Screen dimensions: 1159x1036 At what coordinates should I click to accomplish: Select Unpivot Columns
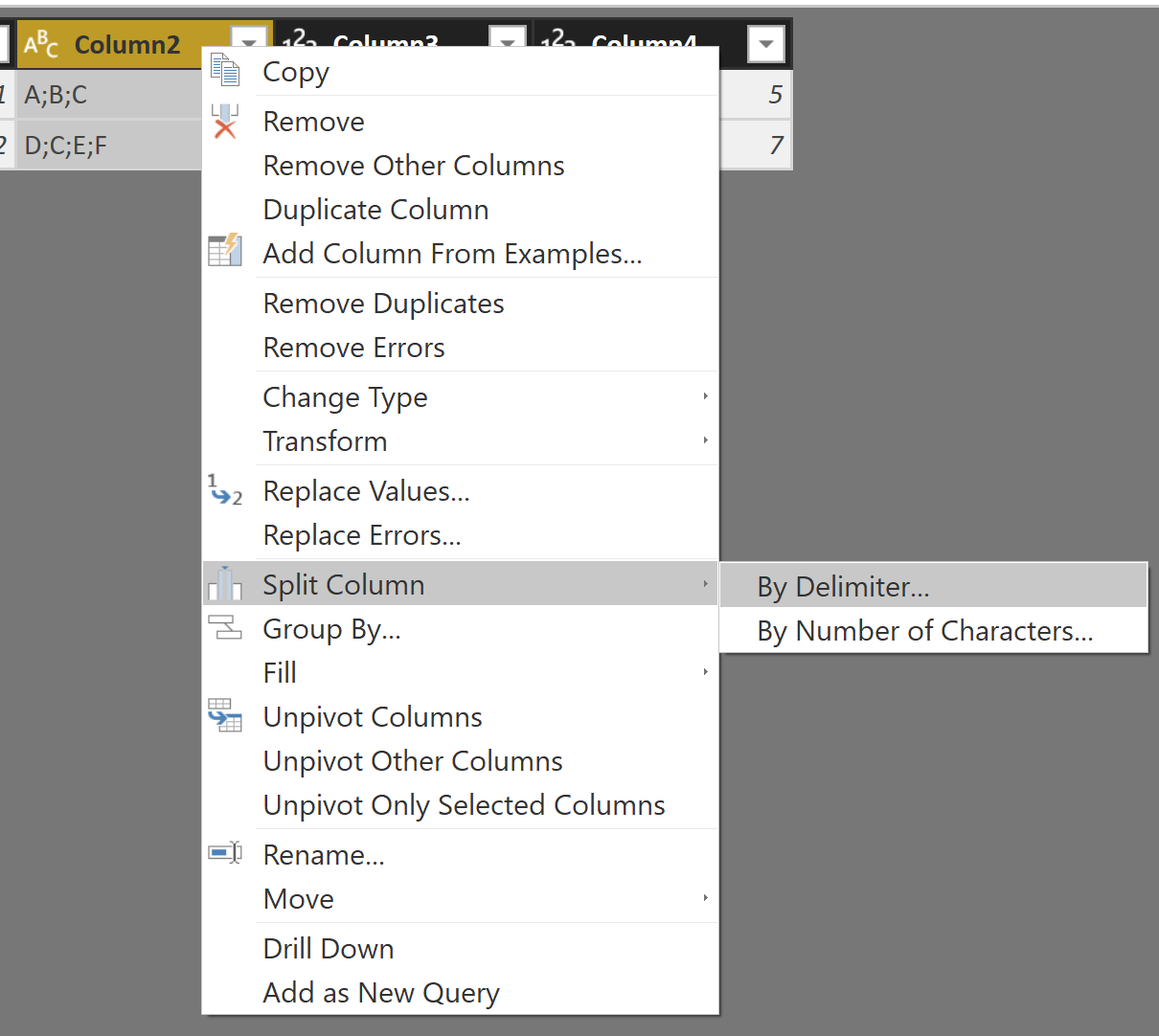pos(461,717)
